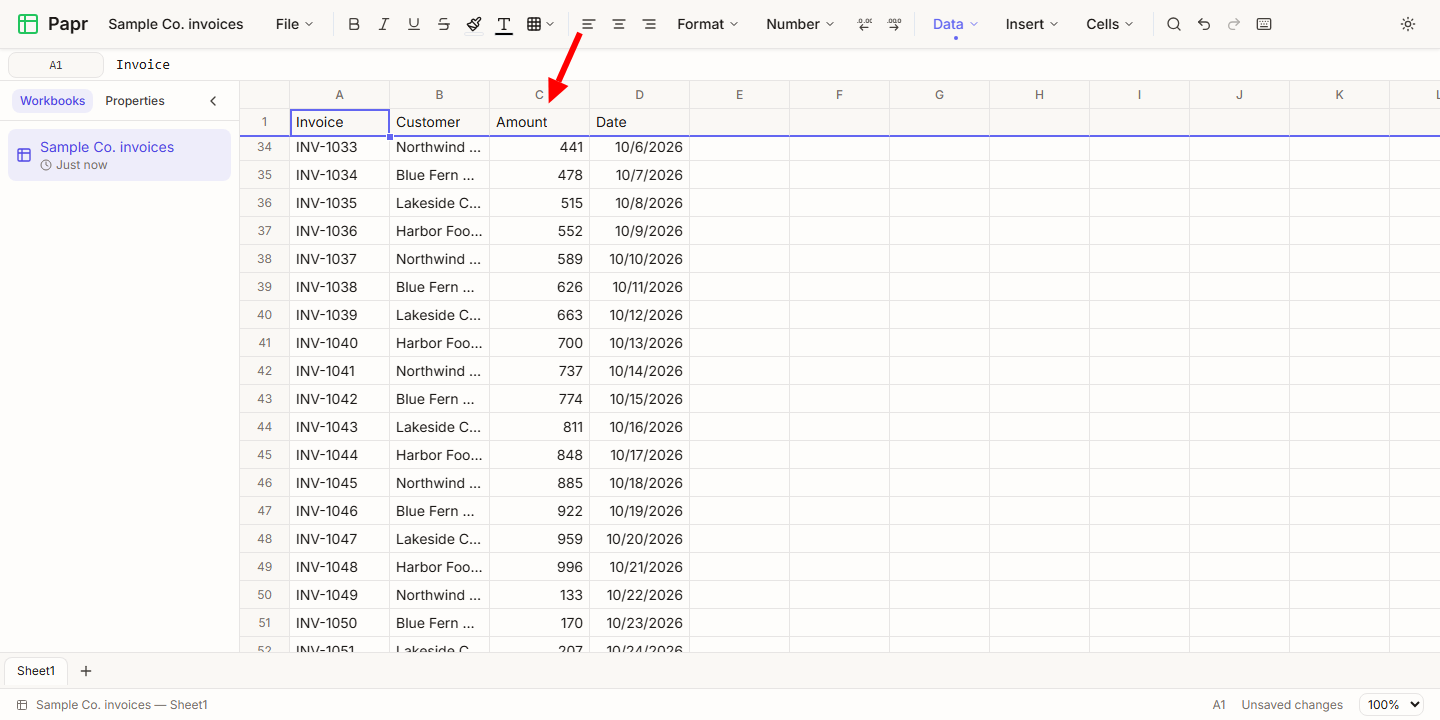Toggle italic formatting
Viewport: 1440px width, 720px height.
[x=384, y=24]
